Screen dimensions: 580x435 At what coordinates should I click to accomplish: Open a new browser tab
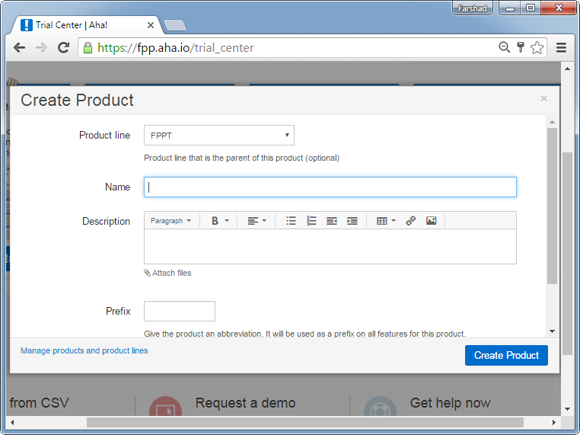point(175,25)
